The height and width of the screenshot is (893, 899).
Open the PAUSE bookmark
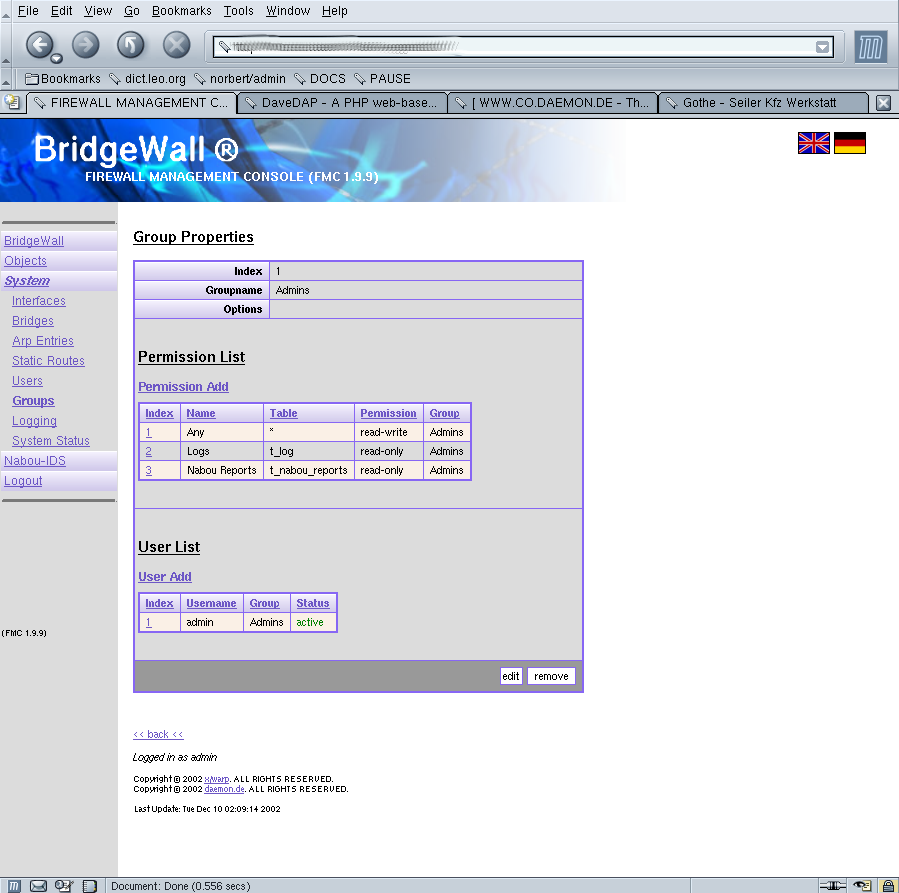[382, 79]
